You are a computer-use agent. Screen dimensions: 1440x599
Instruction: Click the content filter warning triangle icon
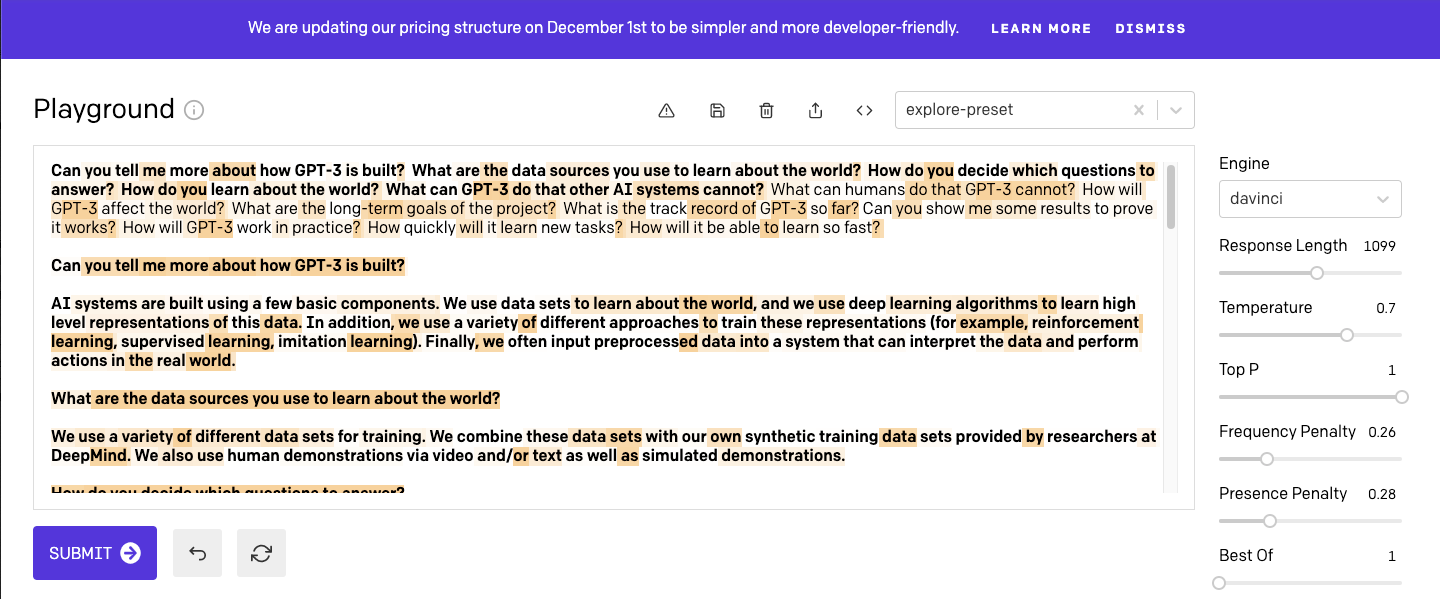667,111
